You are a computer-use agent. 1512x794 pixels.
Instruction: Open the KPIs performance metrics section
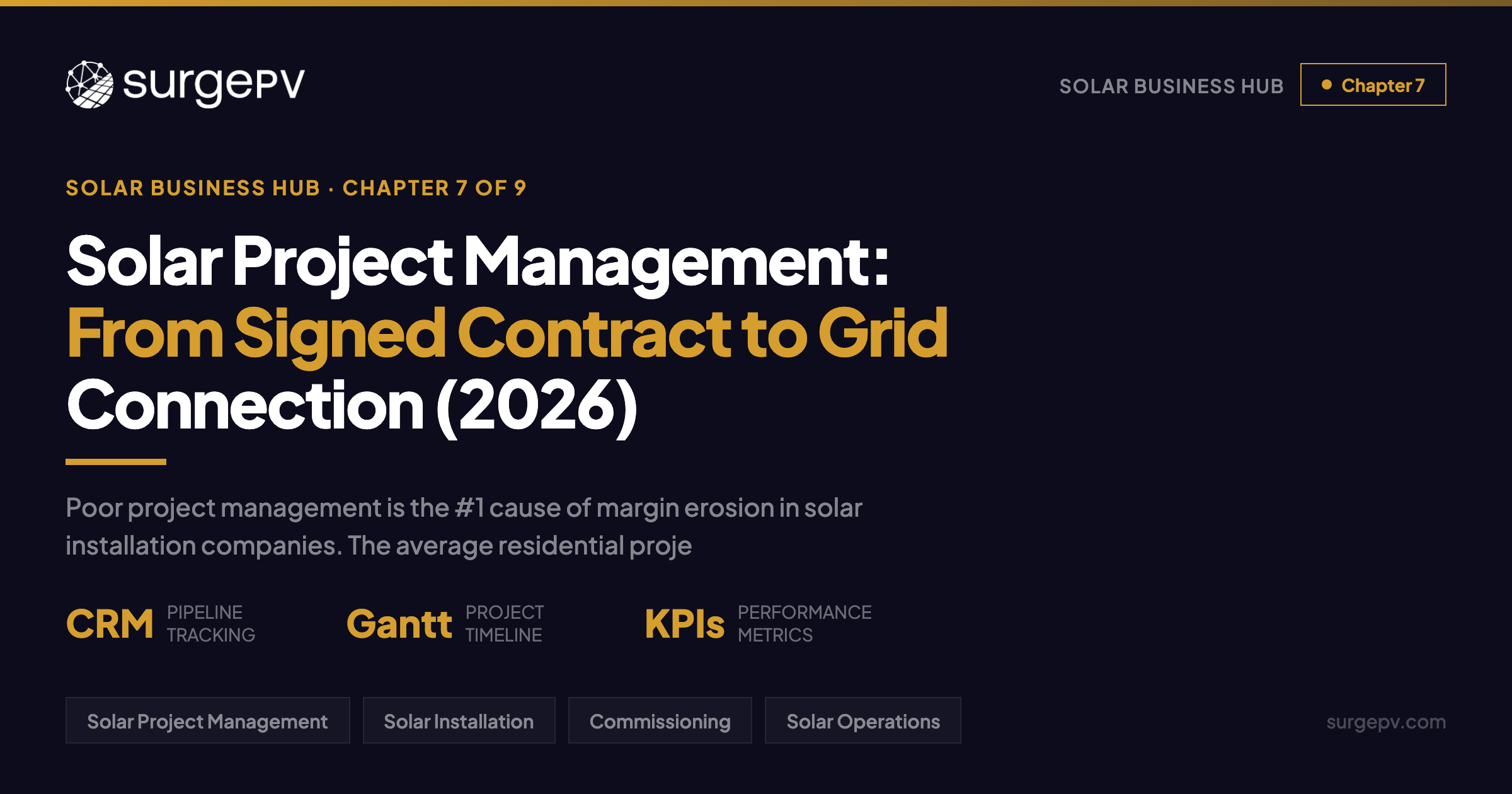tap(687, 624)
